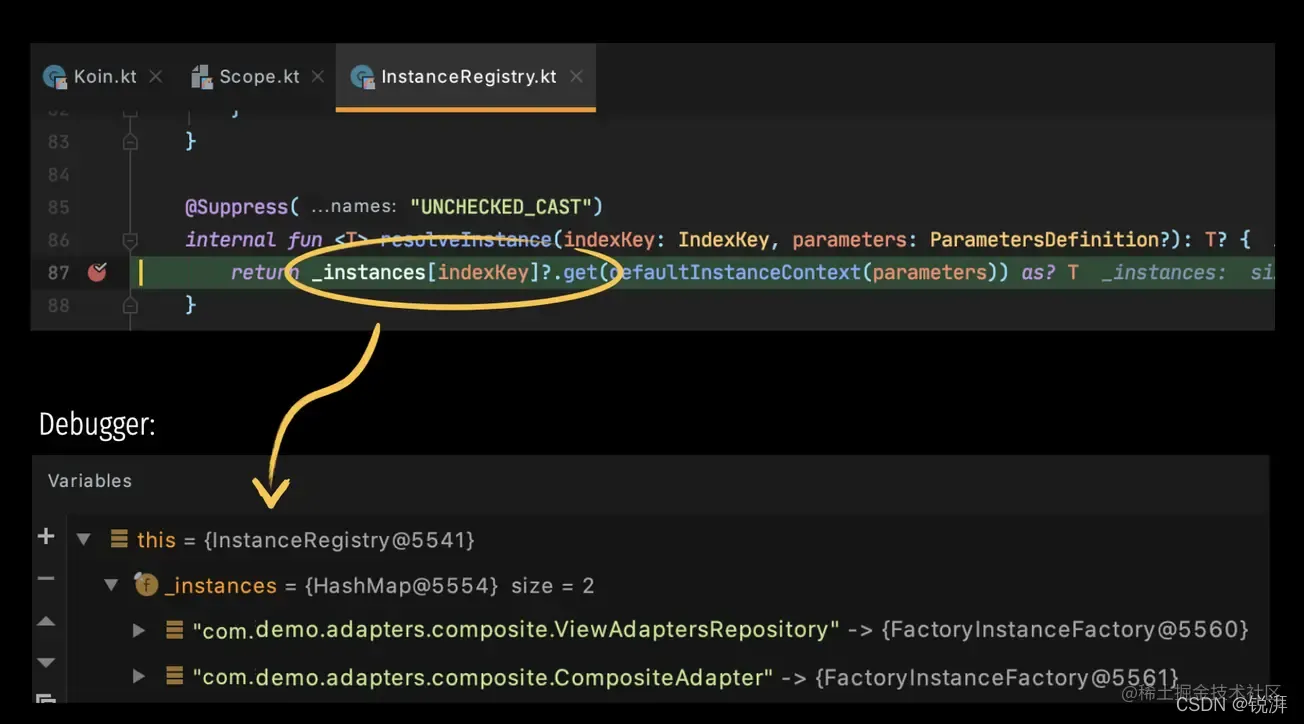
Task: Select the ViewAdaptersRepository entry row
Action: click(668, 630)
